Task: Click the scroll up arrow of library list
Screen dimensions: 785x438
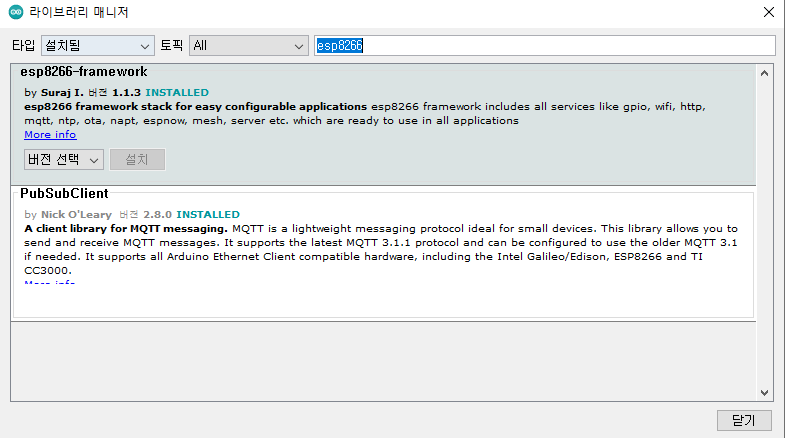Action: click(764, 74)
